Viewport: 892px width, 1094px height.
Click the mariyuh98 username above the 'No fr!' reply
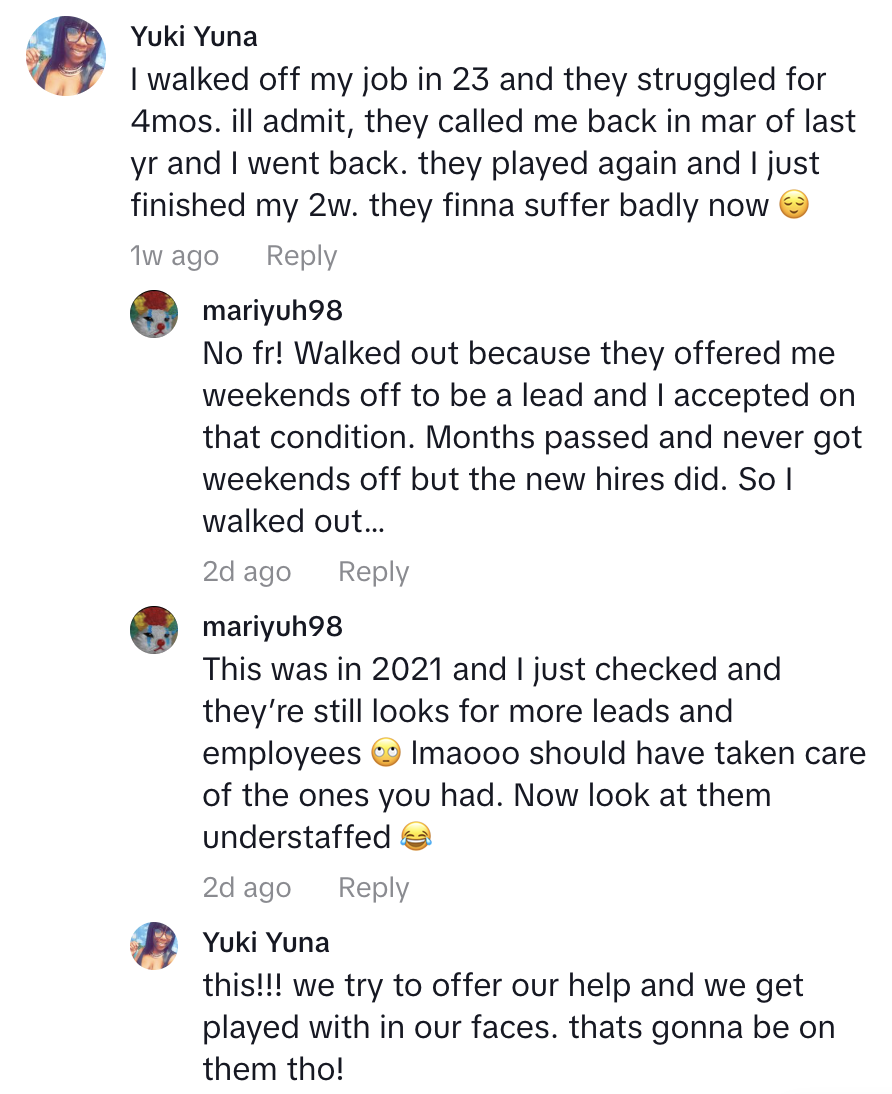[272, 310]
